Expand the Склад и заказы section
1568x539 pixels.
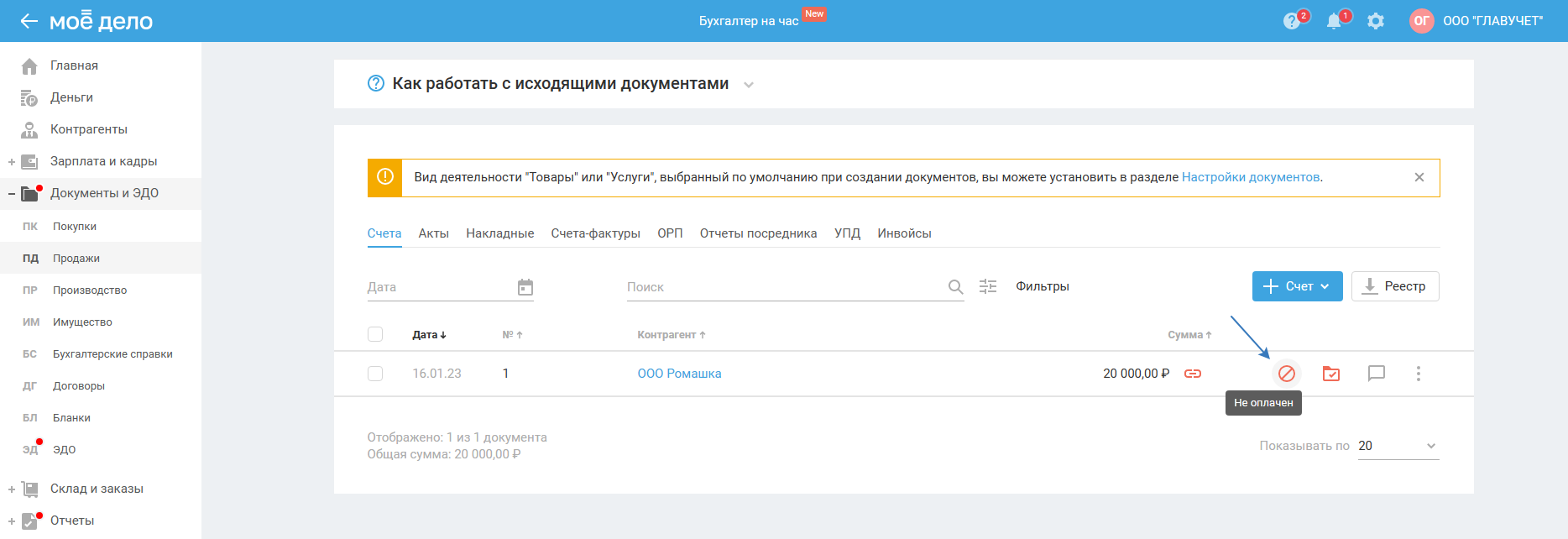pyautogui.click(x=12, y=489)
